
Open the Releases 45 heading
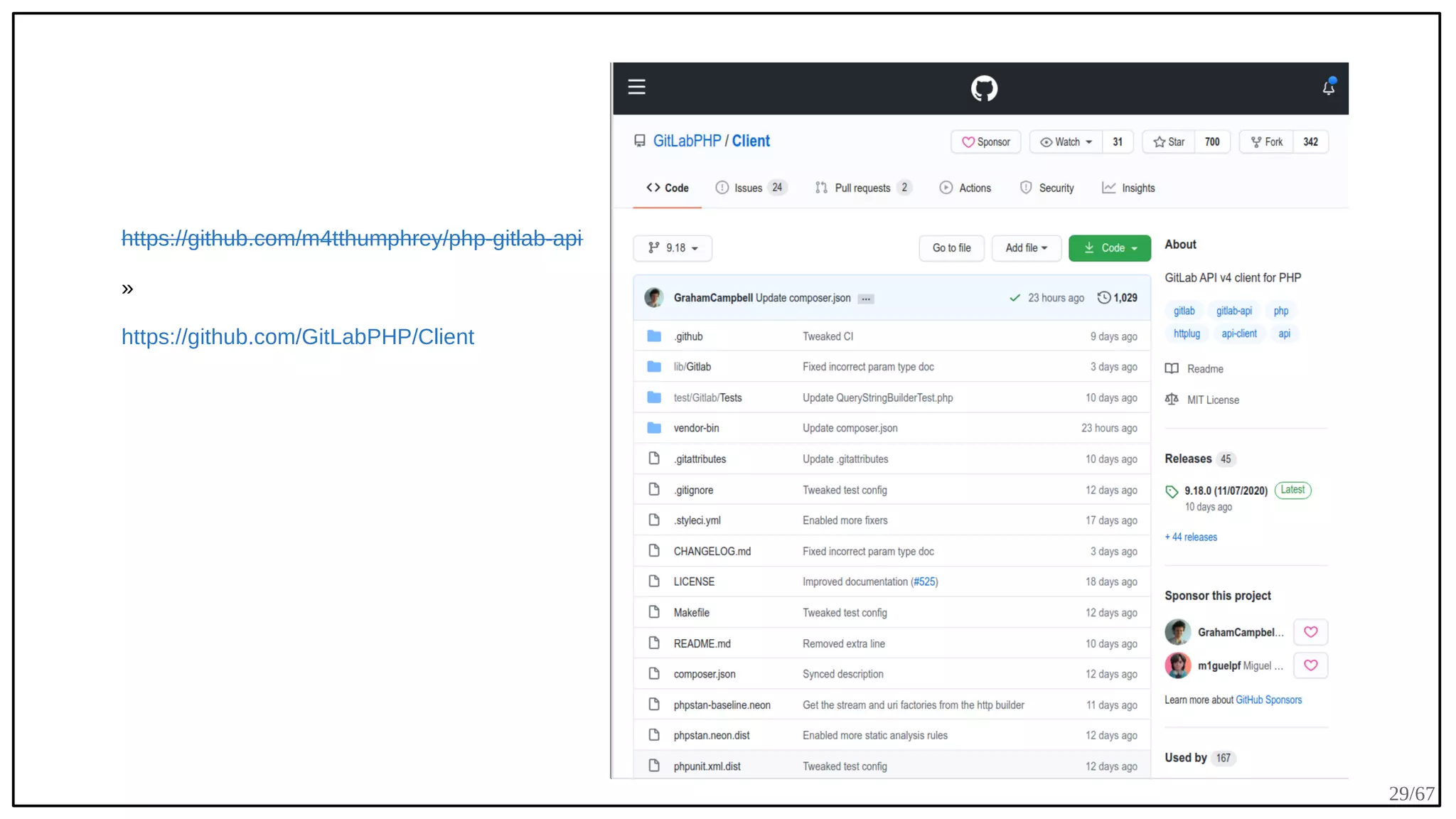coord(1200,459)
